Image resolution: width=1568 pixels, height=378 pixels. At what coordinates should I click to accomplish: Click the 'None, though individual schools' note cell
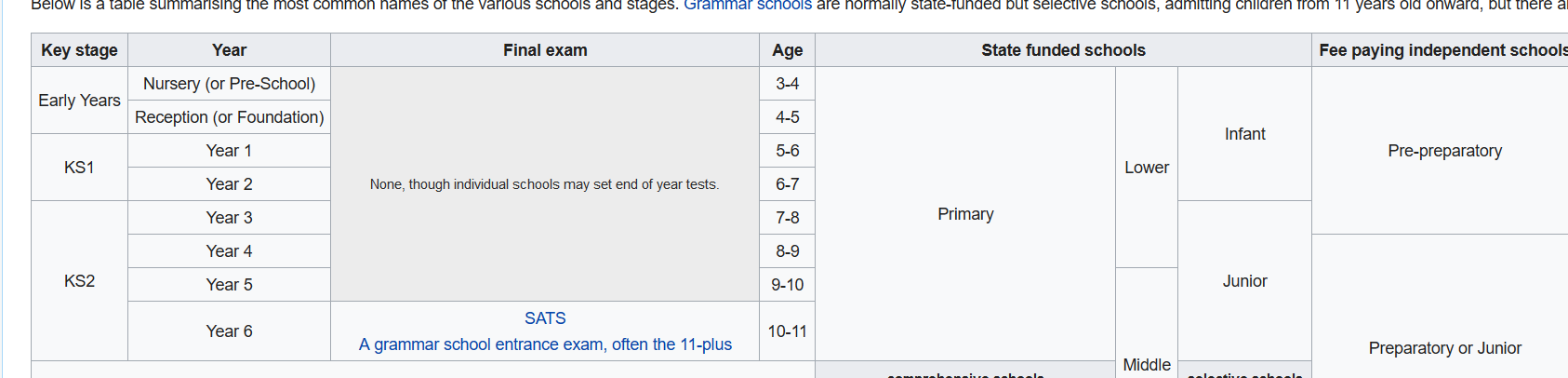coord(545,184)
